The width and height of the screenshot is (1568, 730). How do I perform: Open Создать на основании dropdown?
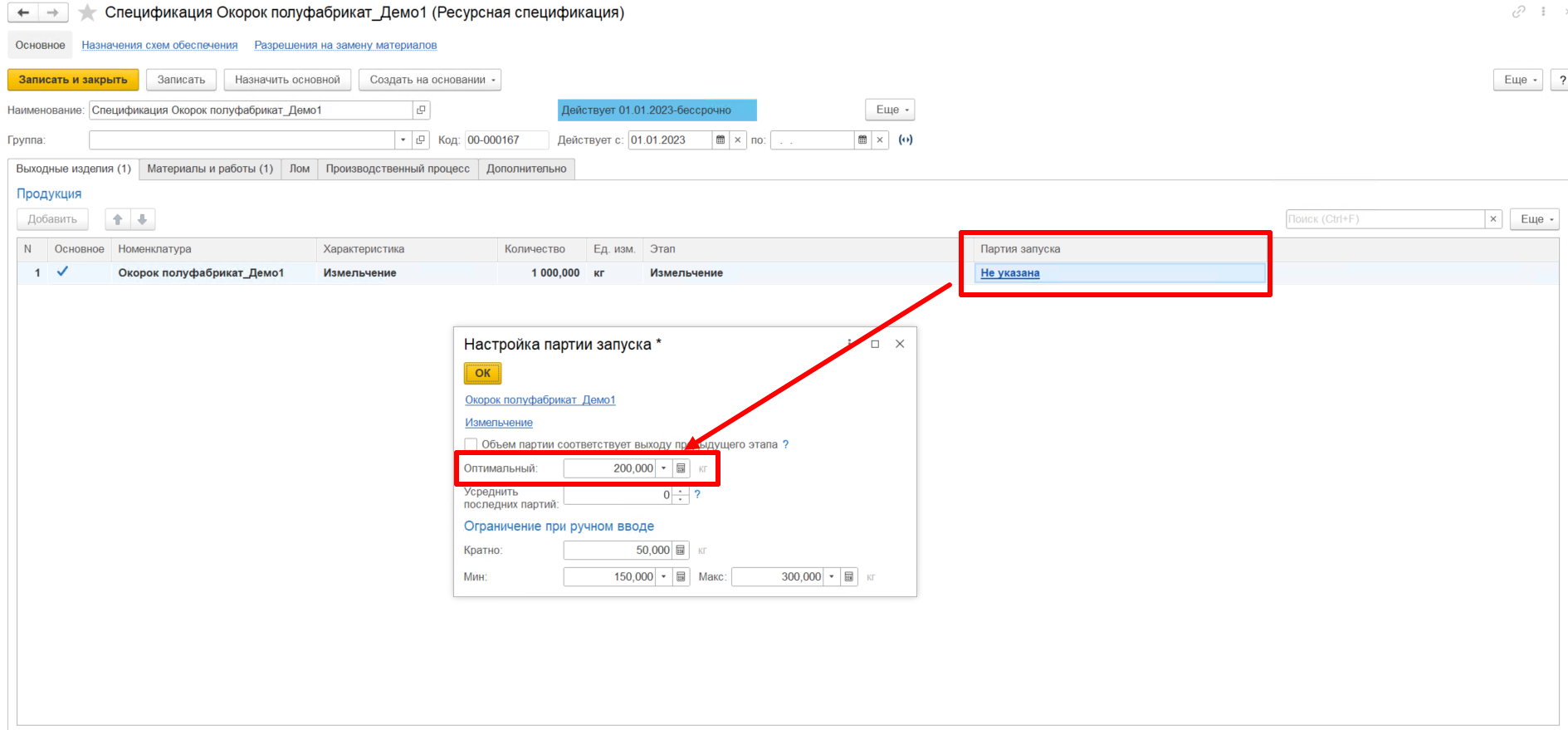point(429,80)
